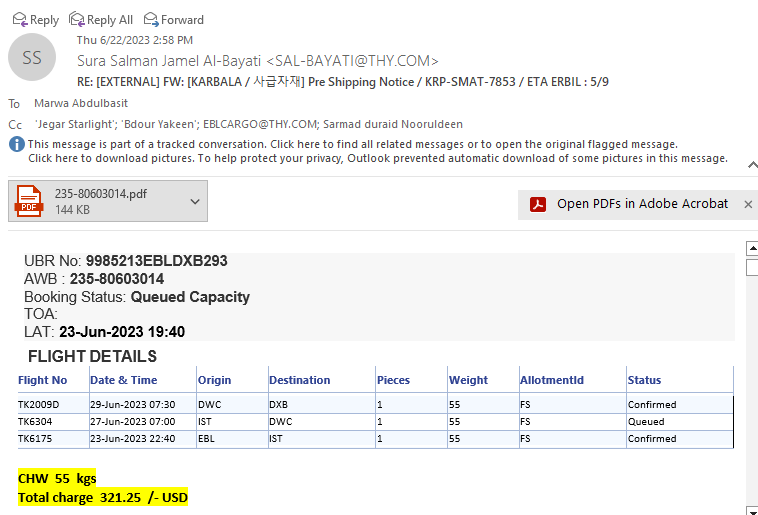
Task: Open the PDF attachment file icon
Action: click(29, 201)
